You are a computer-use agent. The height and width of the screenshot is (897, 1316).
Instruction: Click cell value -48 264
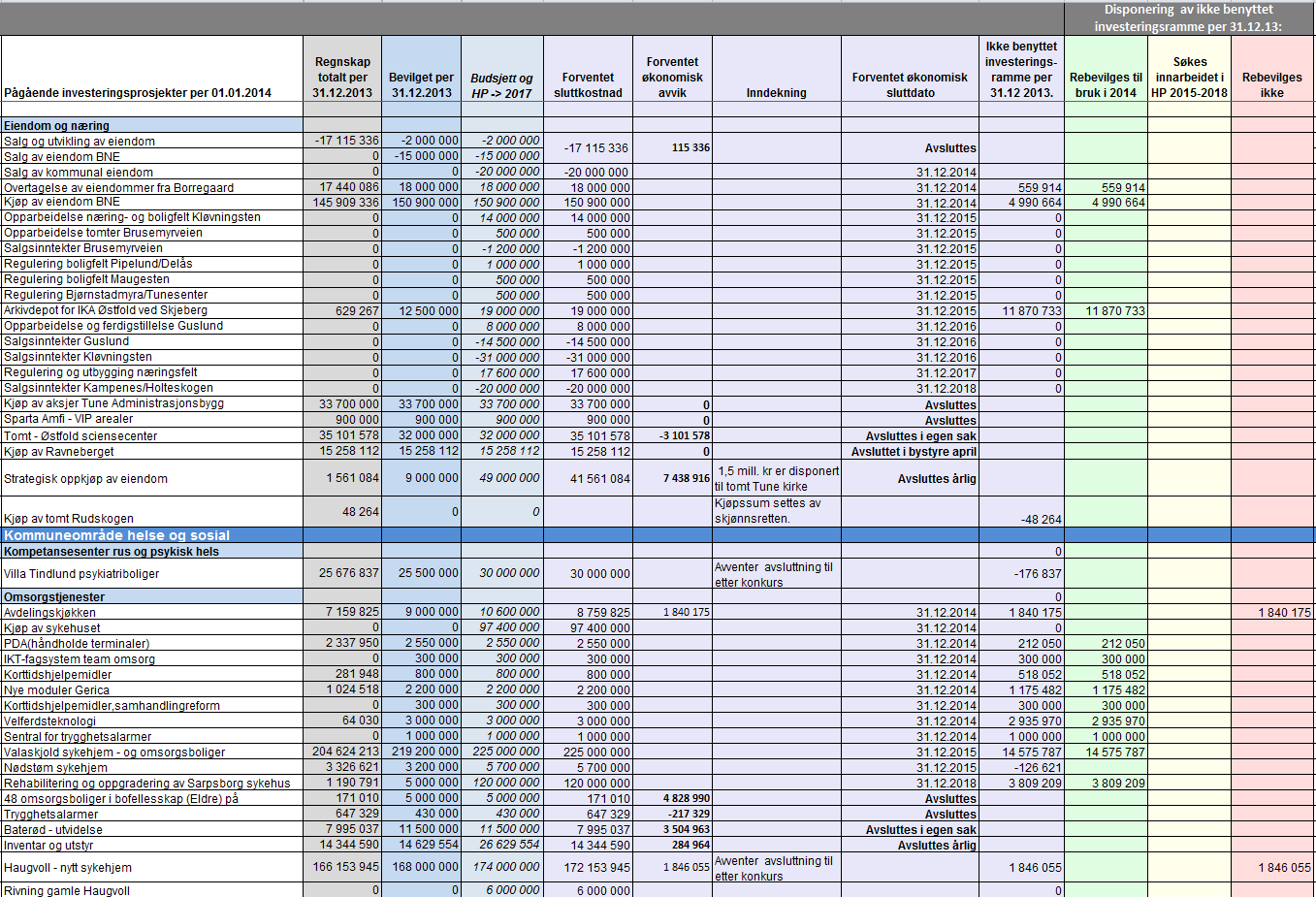[x=1042, y=520]
